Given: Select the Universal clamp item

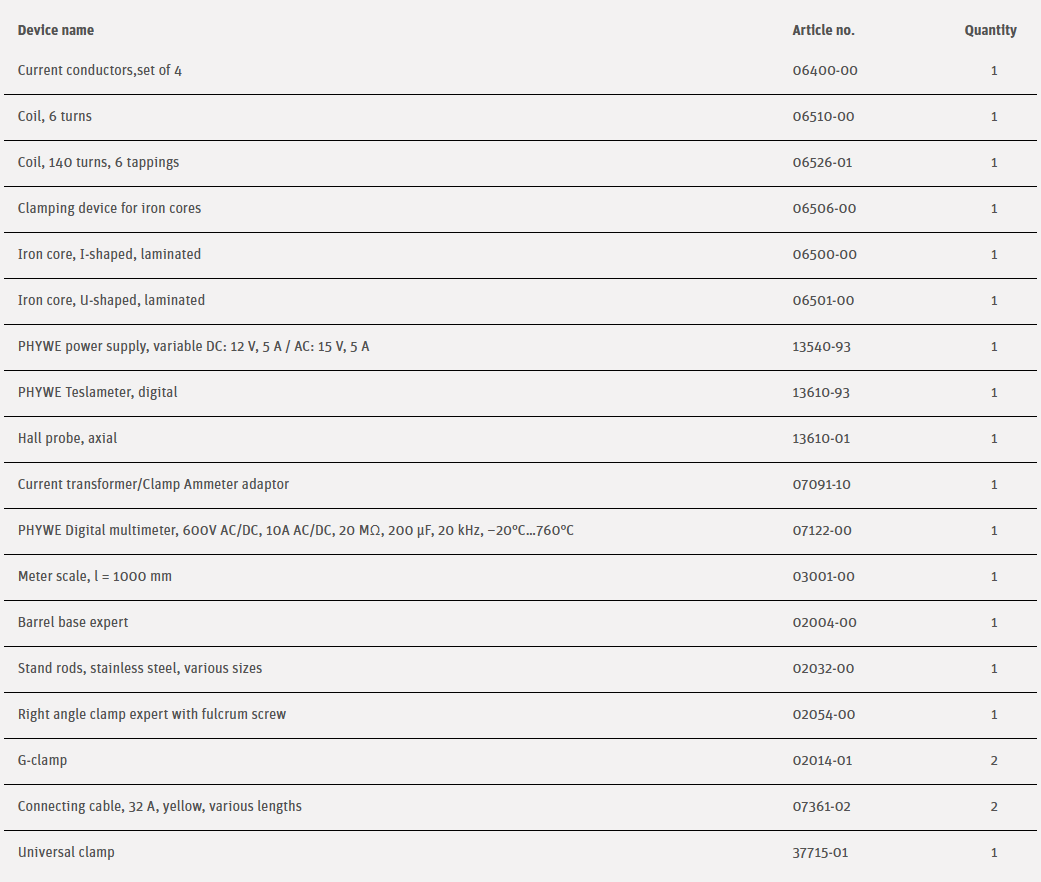Looking at the screenshot, I should pos(66,853).
